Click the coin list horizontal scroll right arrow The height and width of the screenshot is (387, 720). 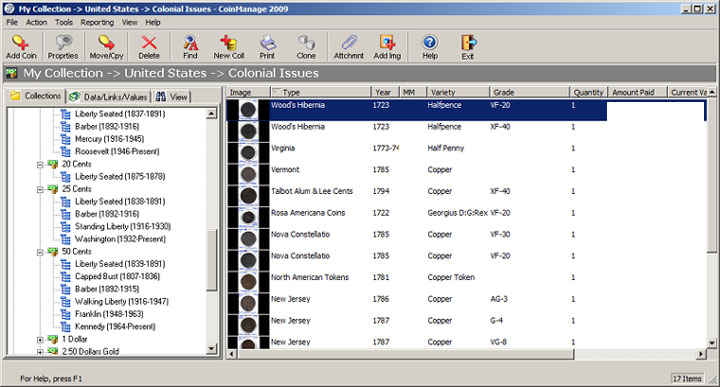(x=701, y=354)
